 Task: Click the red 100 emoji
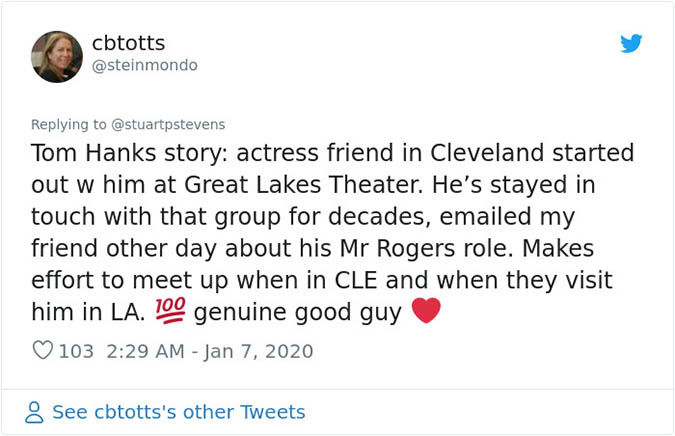[x=170, y=312]
